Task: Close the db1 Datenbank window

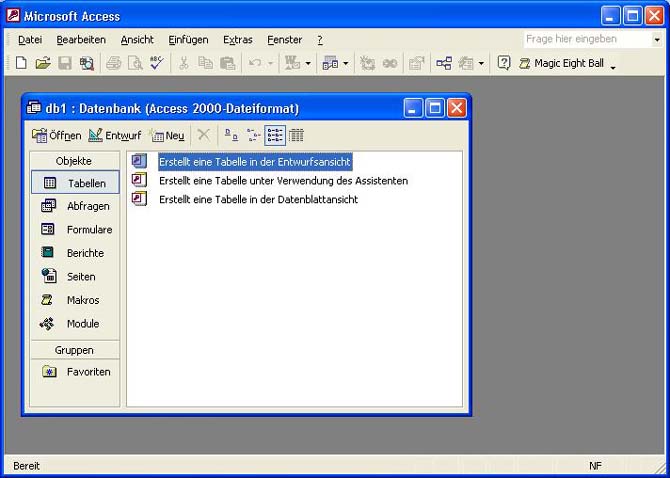Action: [457, 109]
